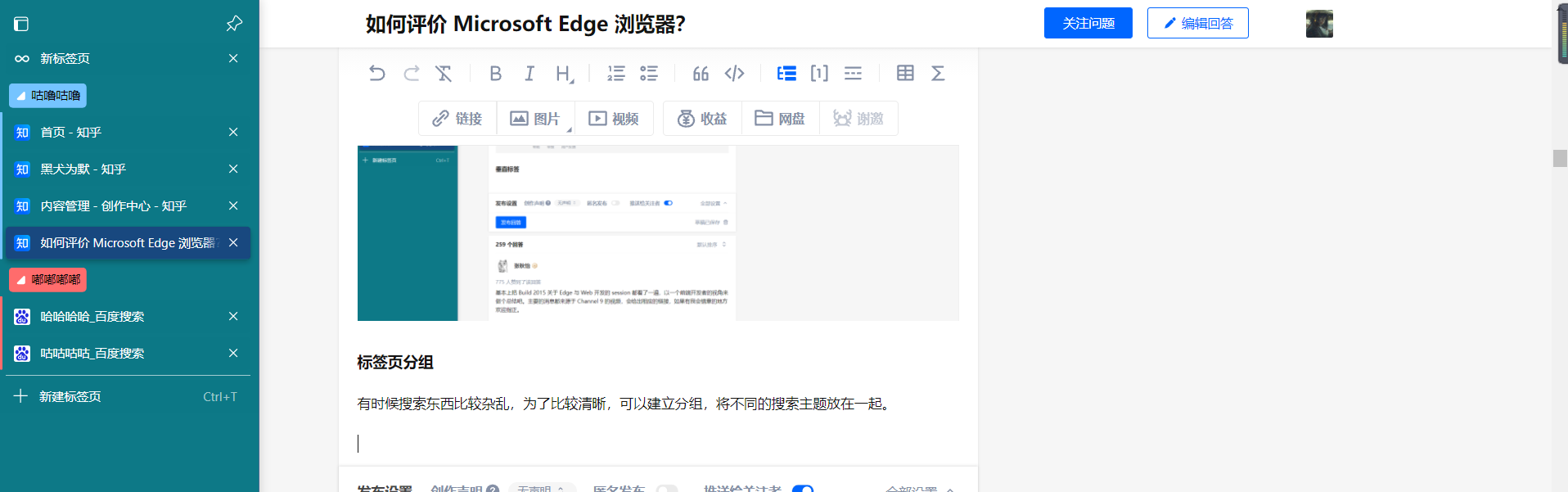The image size is (1568, 492).
Task: Collapse the vertical tabs pane icon
Action: click(21, 24)
